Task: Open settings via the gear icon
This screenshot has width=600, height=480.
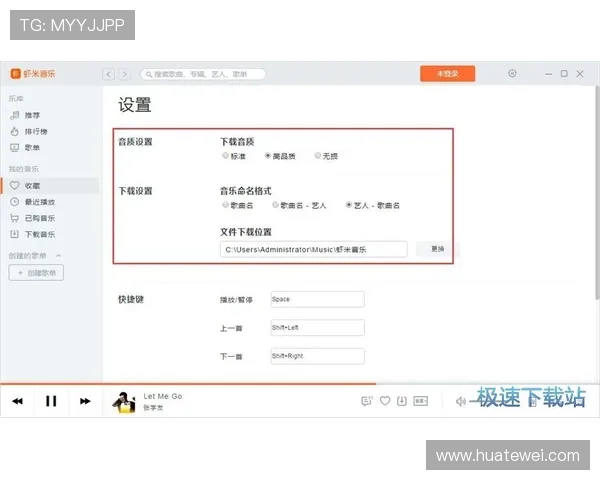Action: pos(512,73)
